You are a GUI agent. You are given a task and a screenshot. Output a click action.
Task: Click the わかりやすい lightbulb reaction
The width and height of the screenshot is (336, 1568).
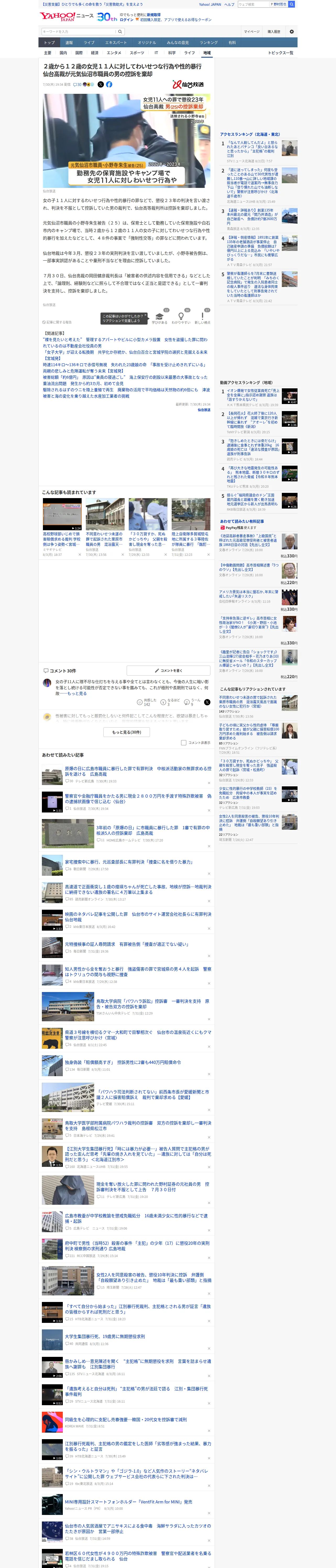181,318
